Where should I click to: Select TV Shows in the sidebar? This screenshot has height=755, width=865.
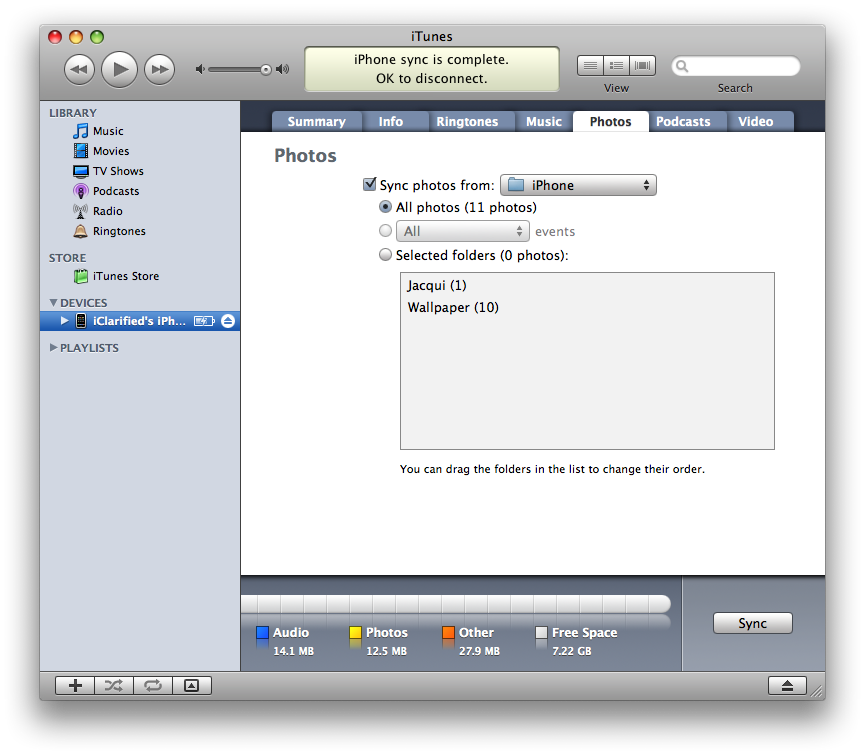(140, 171)
